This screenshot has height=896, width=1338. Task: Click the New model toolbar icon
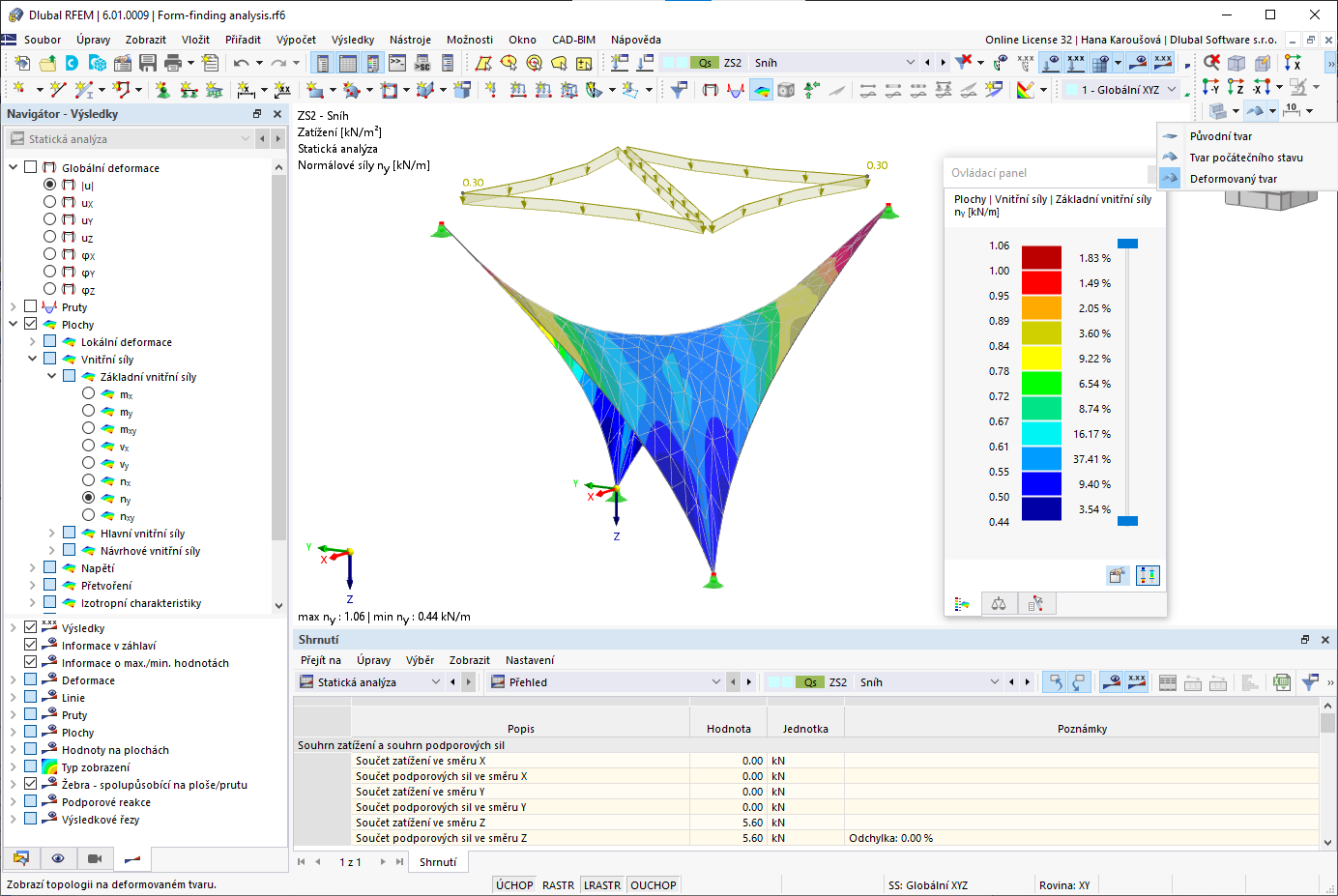[x=21, y=63]
